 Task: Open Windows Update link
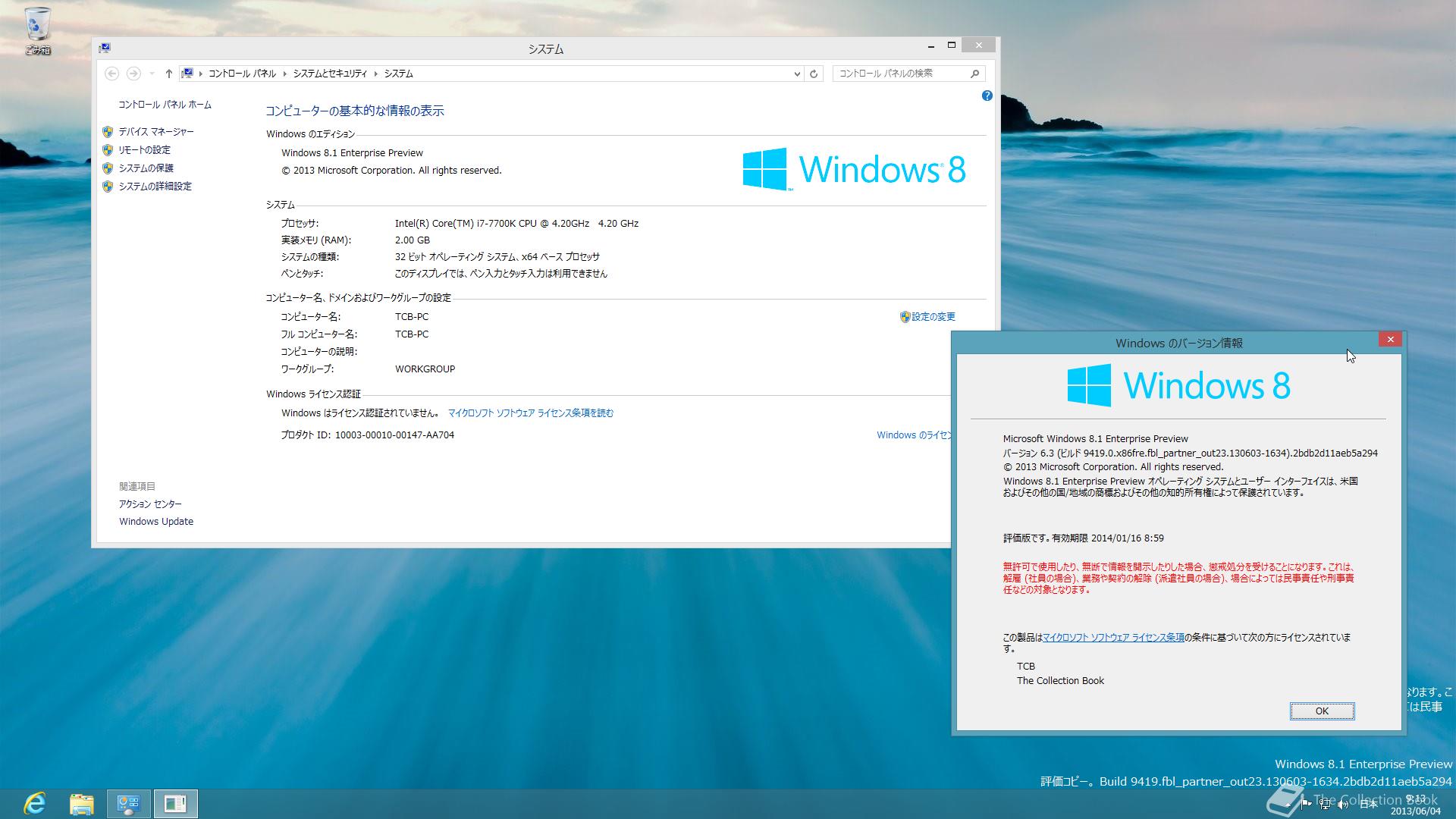tap(156, 522)
